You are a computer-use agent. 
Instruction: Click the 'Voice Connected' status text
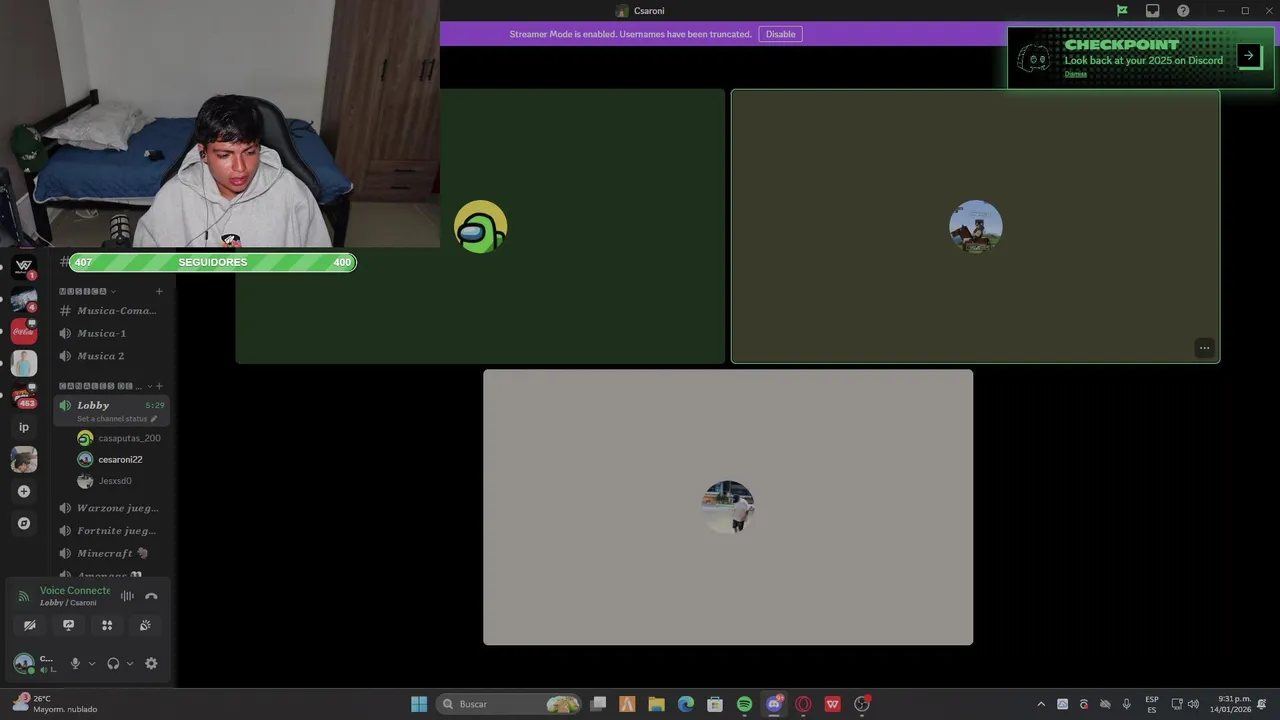pos(75,591)
